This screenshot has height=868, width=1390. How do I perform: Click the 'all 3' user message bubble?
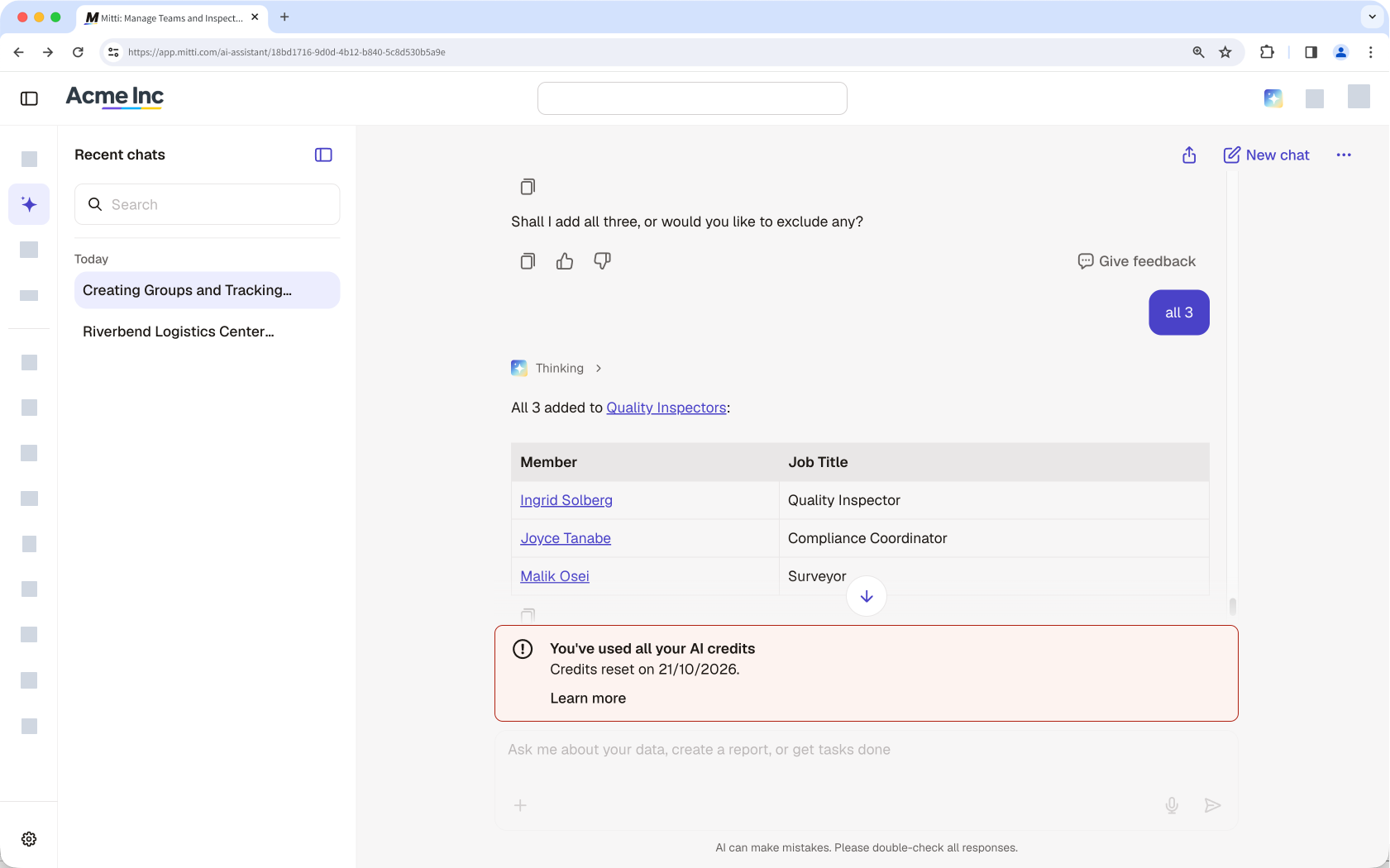click(x=1179, y=312)
